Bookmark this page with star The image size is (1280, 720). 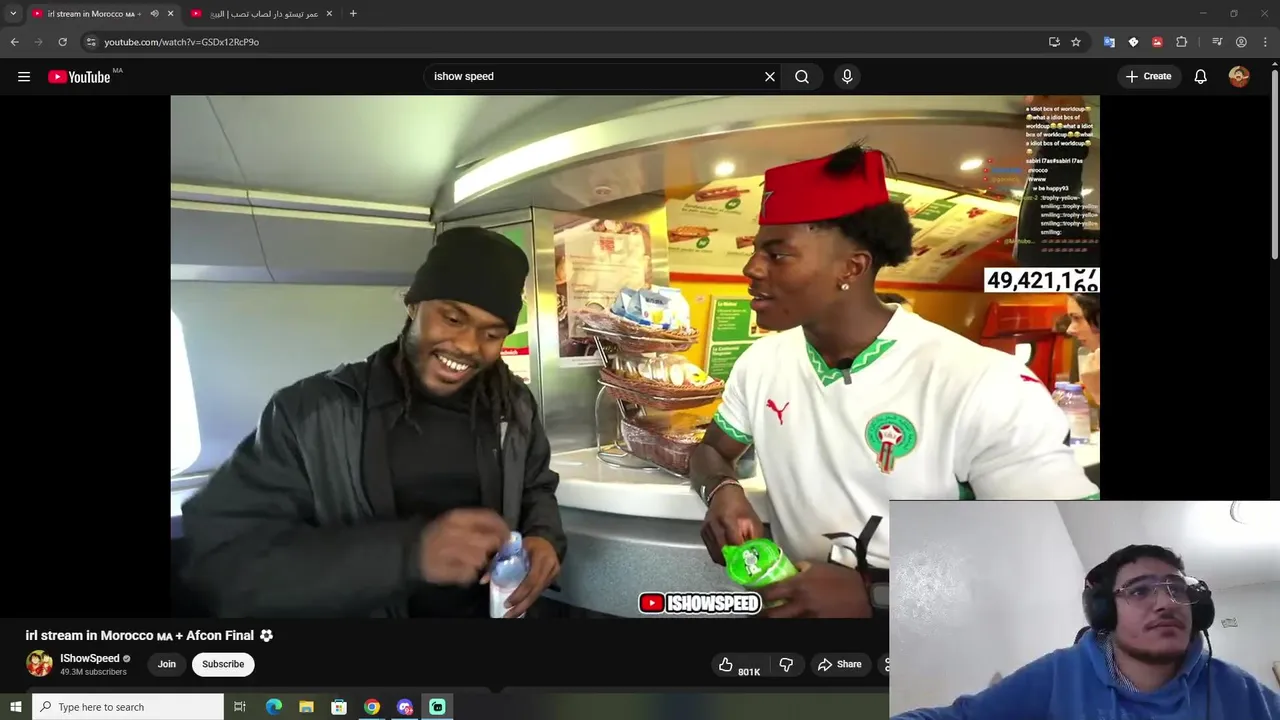coord(1076,42)
